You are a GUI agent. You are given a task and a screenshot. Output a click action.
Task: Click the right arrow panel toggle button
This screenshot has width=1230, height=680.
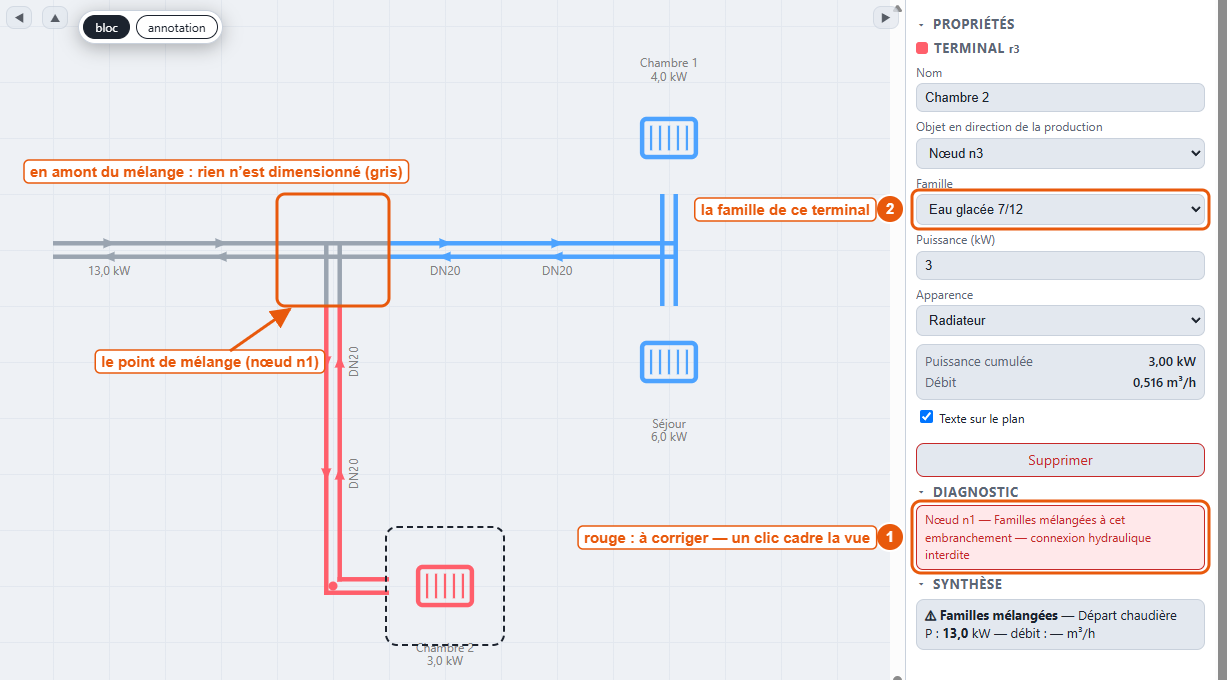pos(885,17)
